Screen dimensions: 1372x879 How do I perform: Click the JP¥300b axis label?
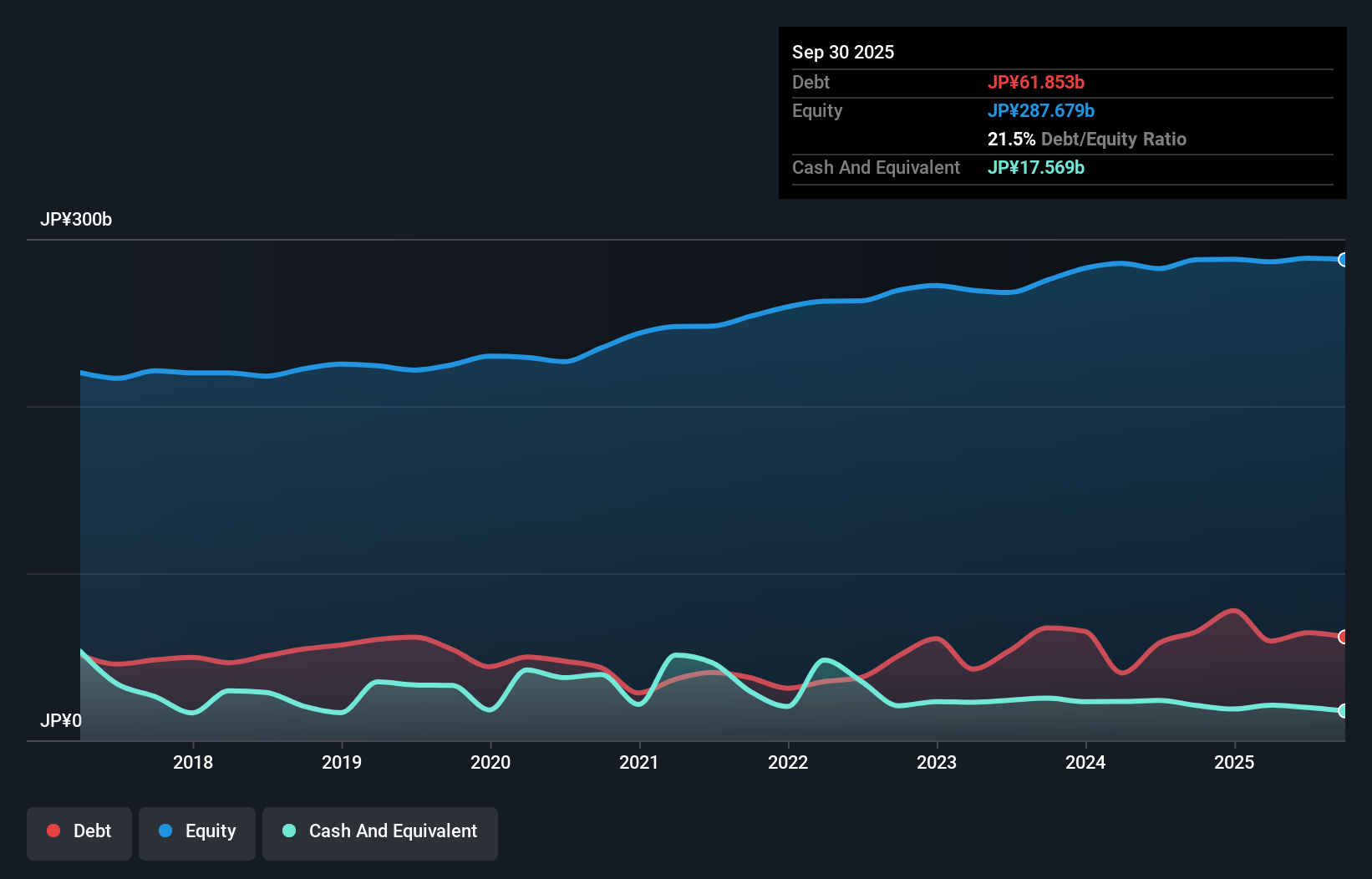click(76, 220)
